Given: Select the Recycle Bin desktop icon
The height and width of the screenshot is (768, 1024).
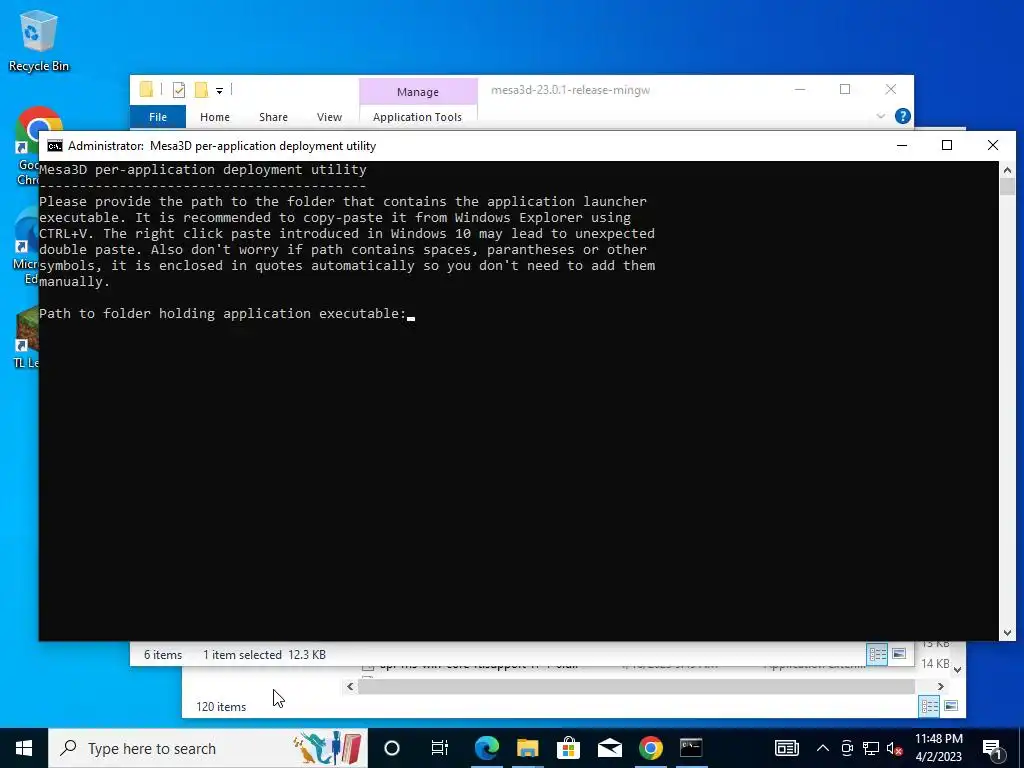Looking at the screenshot, I should pyautogui.click(x=39, y=42).
